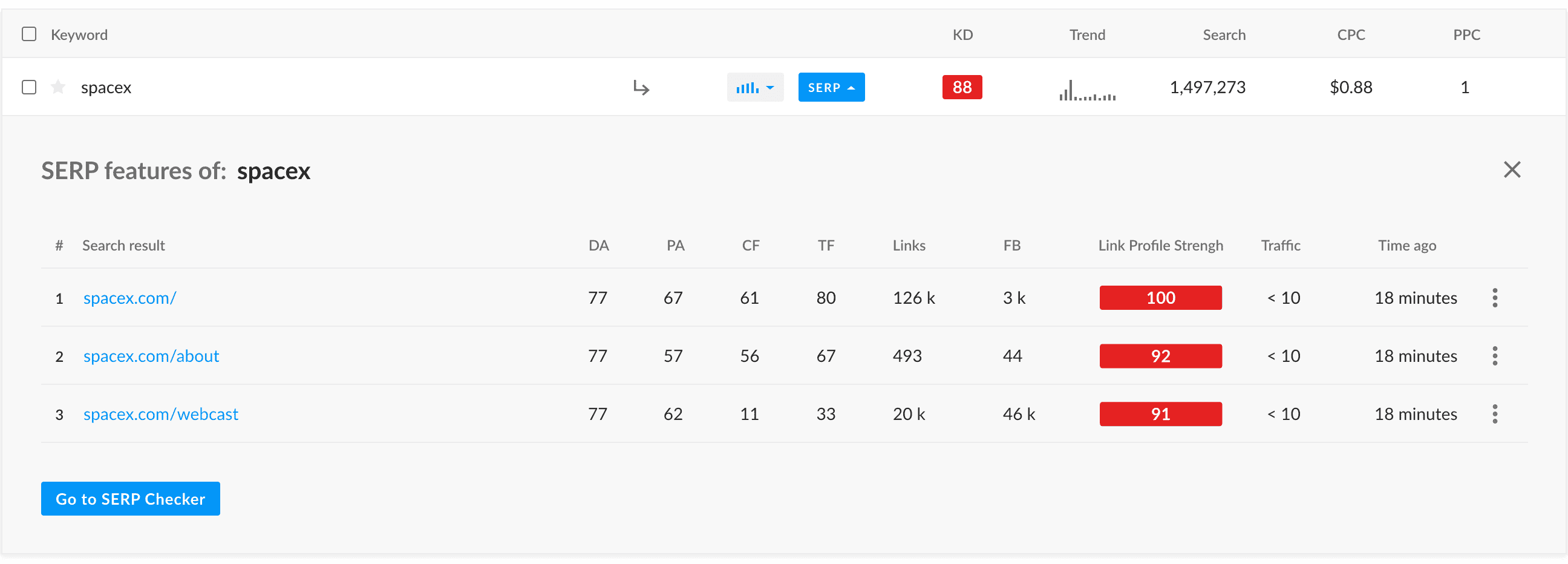Open the spacex.com/ search result link
This screenshot has height=564, width=1568.
pyautogui.click(x=129, y=298)
